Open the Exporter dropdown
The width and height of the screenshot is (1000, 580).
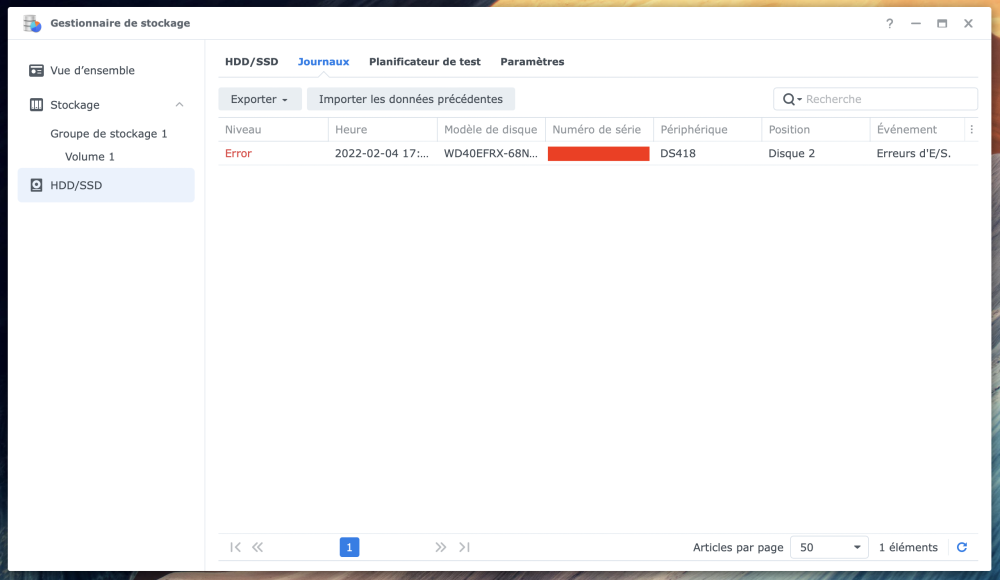(260, 99)
